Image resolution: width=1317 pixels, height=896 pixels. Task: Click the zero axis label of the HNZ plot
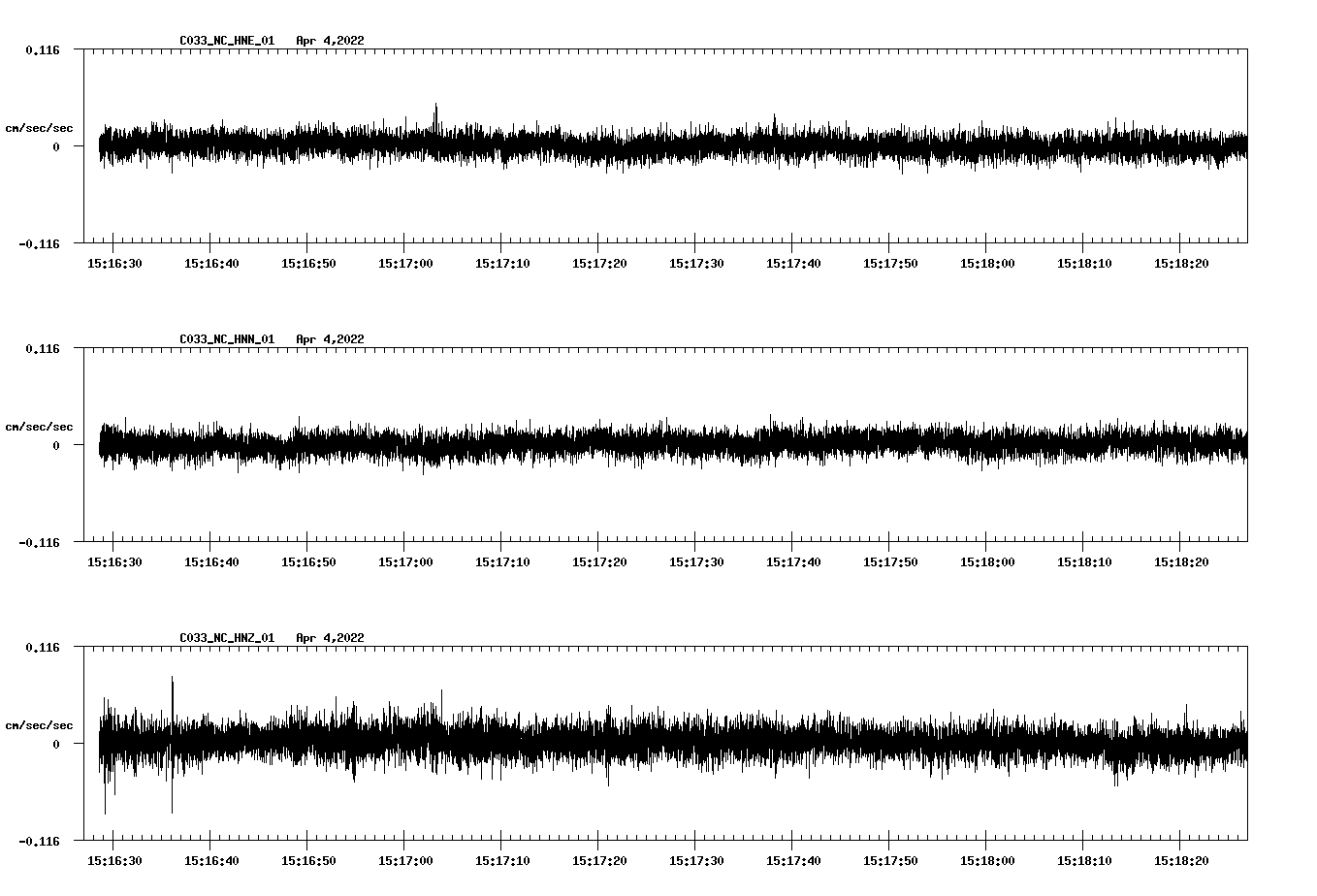point(56,744)
